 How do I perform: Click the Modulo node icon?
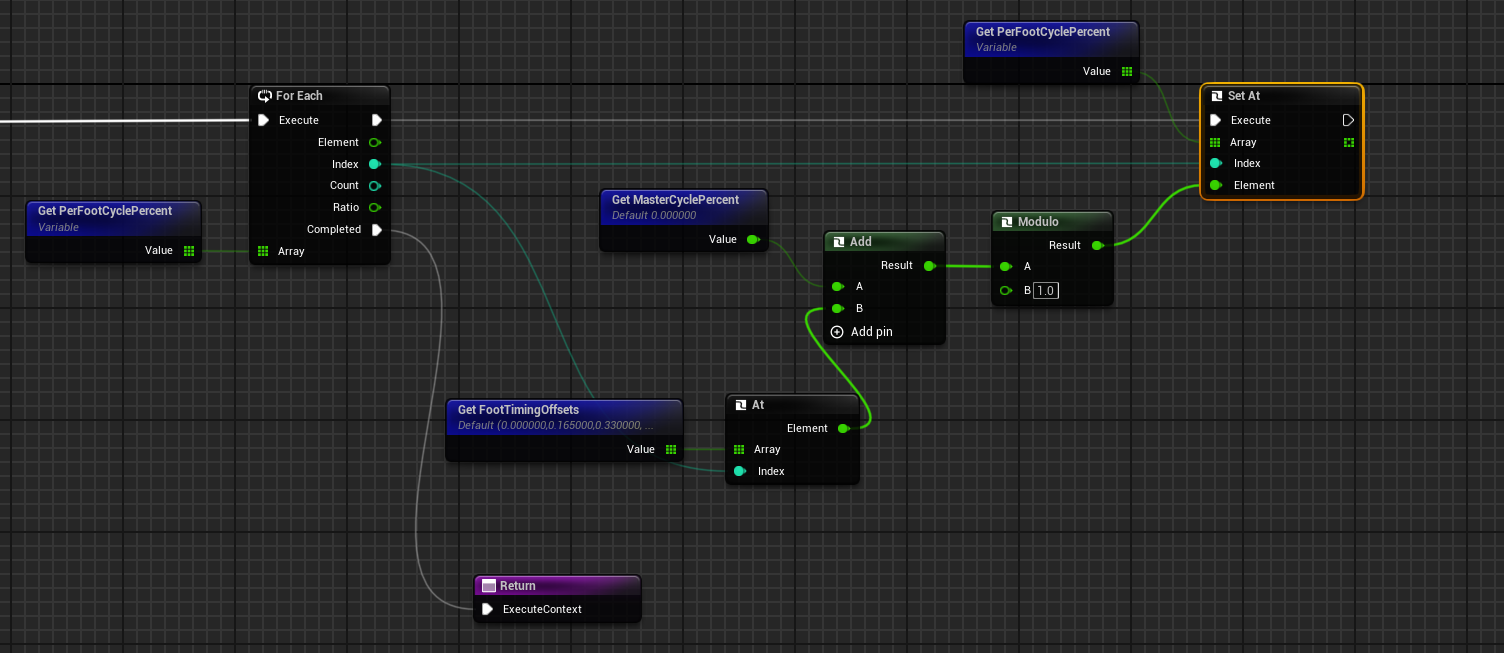coord(1007,222)
